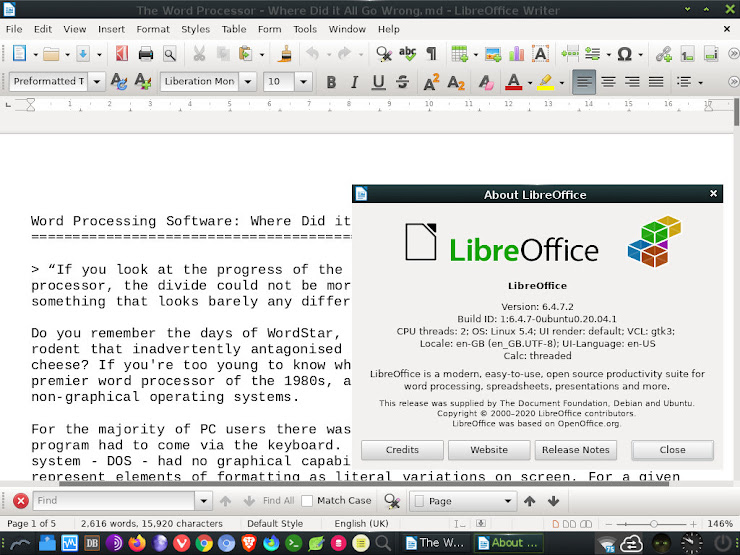Export directly as PDF
The width and height of the screenshot is (740, 555).
[x=121, y=54]
